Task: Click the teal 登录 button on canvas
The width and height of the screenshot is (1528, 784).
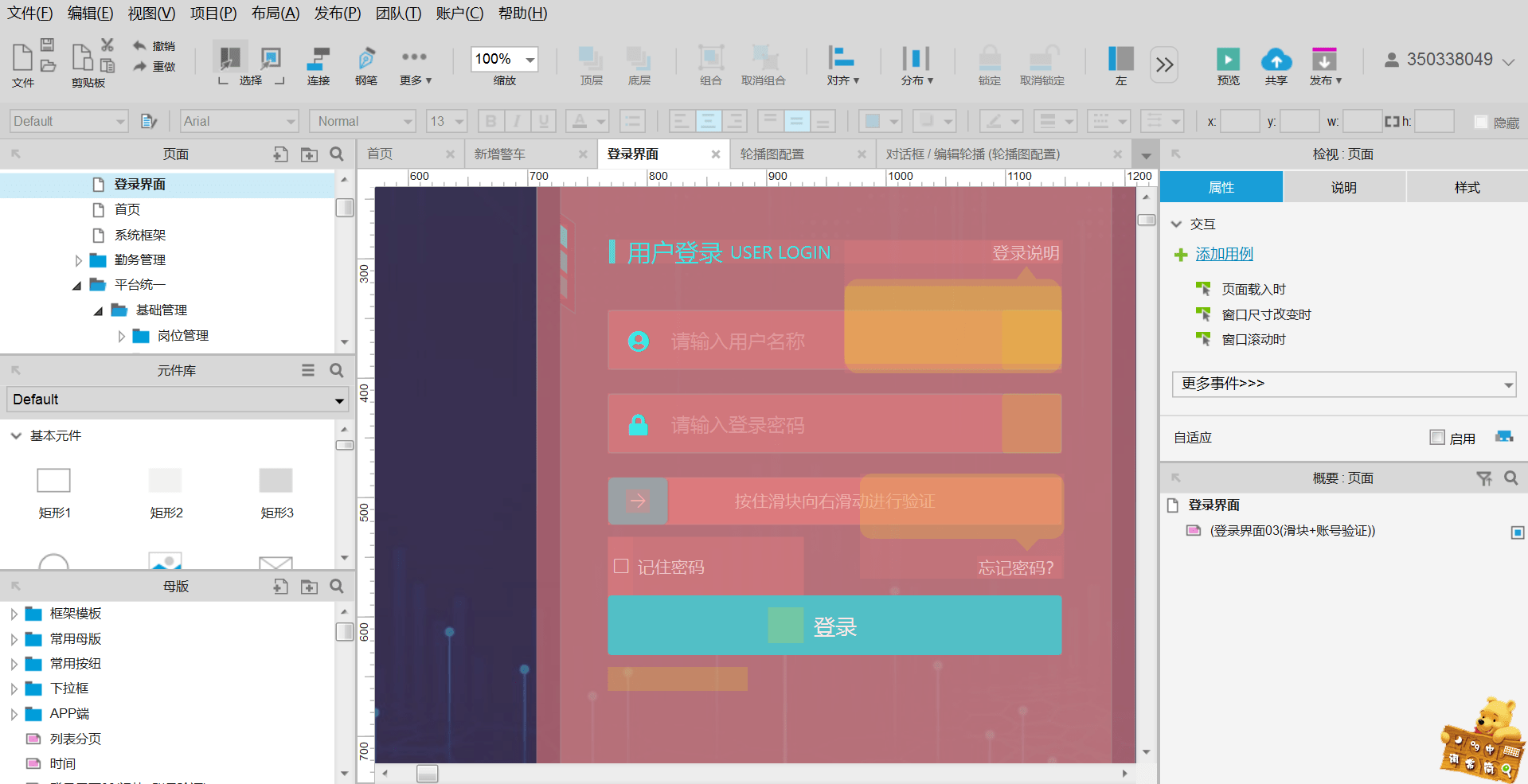Action: [834, 626]
